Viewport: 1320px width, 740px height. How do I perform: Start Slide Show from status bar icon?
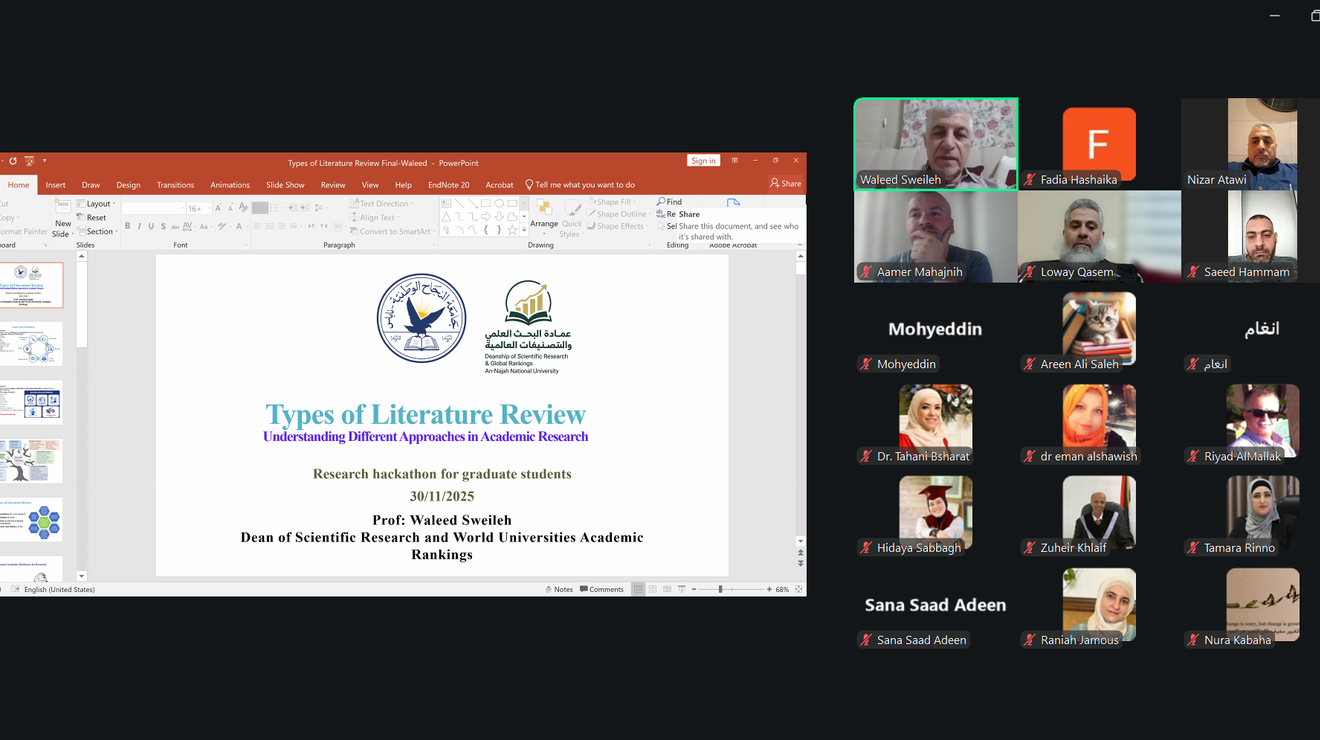click(682, 589)
